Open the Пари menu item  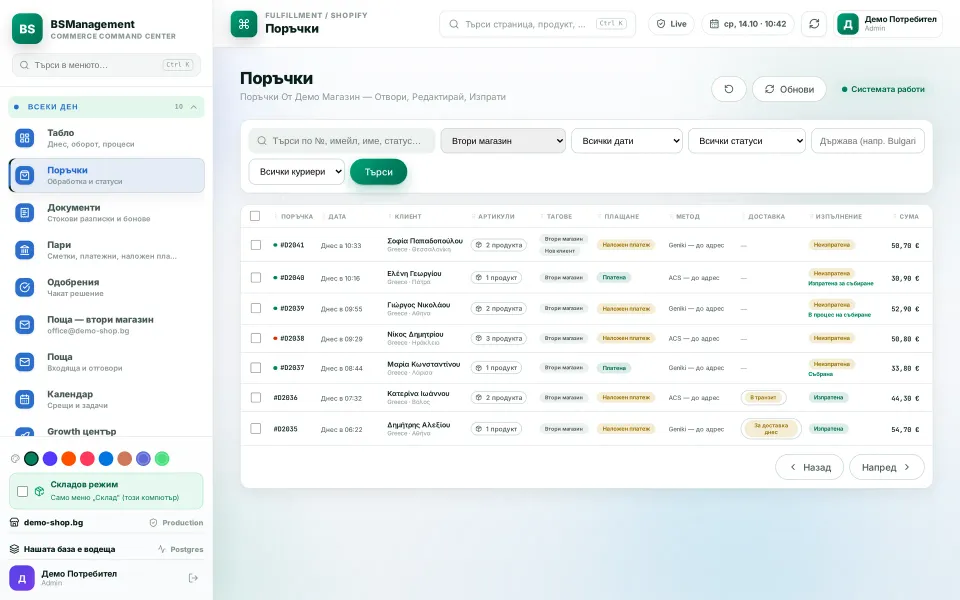106,250
